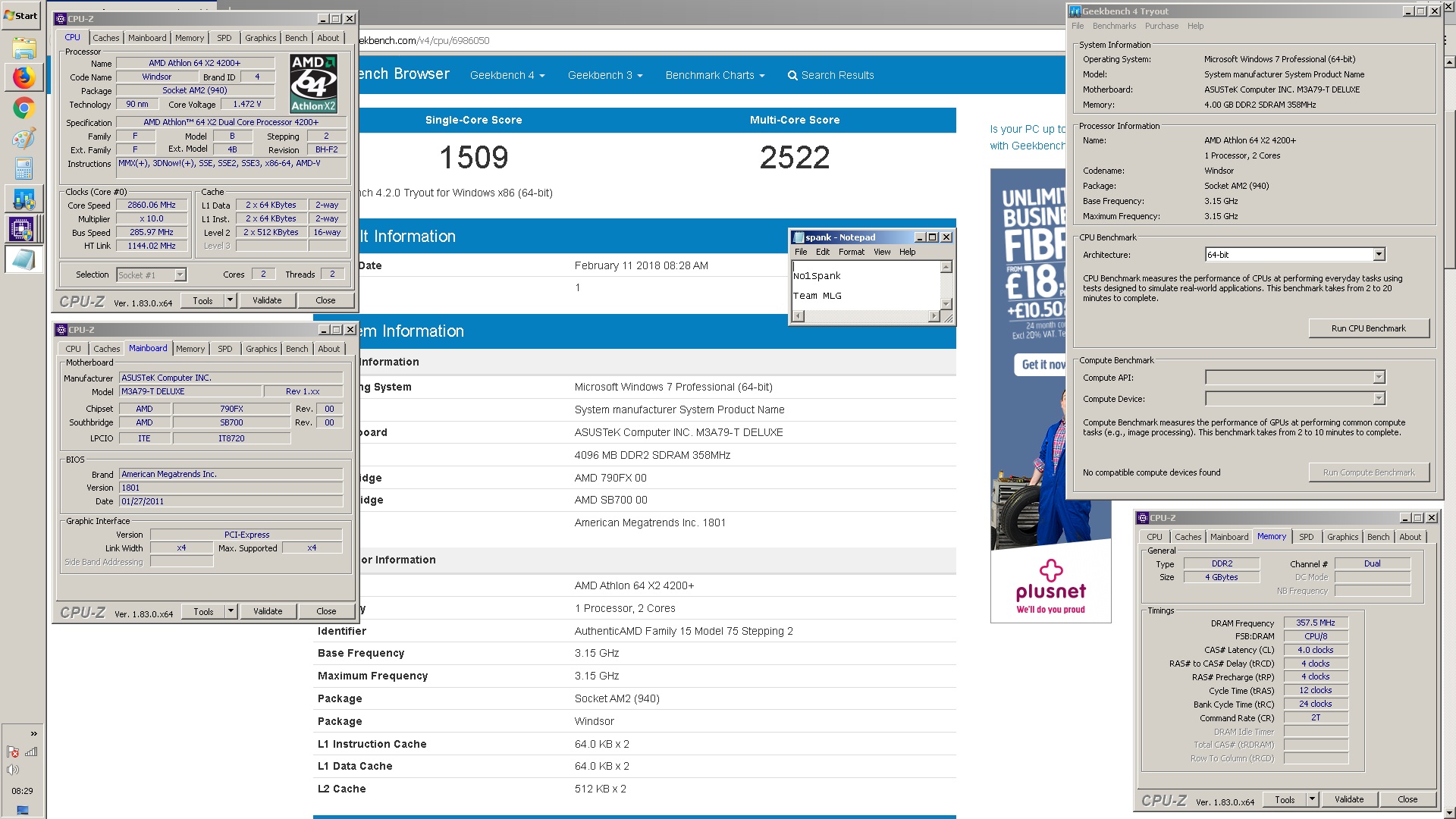This screenshot has width=1456, height=819.
Task: Click the DRAM Frequency 357.5 MHz value
Action: [x=1316, y=623]
